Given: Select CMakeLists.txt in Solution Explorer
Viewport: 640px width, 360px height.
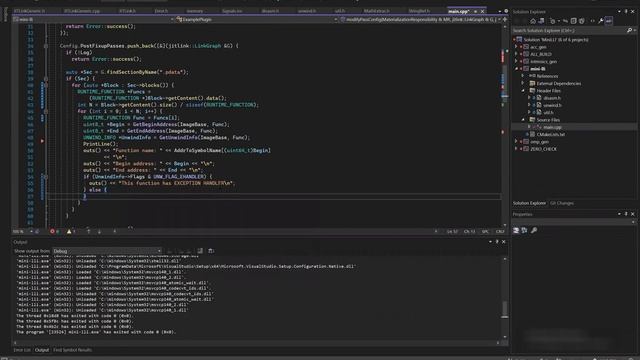Looking at the screenshot, I should click(551, 134).
